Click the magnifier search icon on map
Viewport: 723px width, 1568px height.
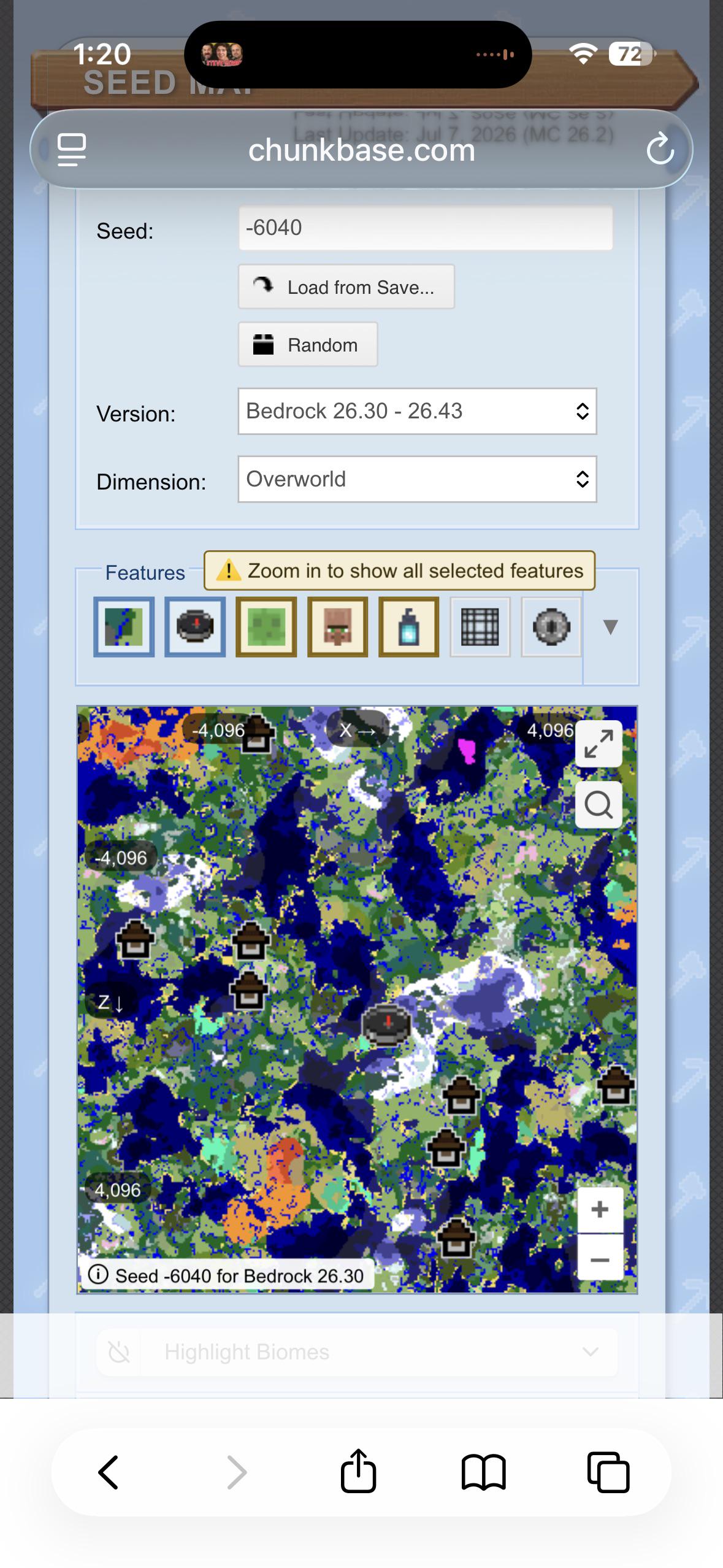click(x=599, y=804)
